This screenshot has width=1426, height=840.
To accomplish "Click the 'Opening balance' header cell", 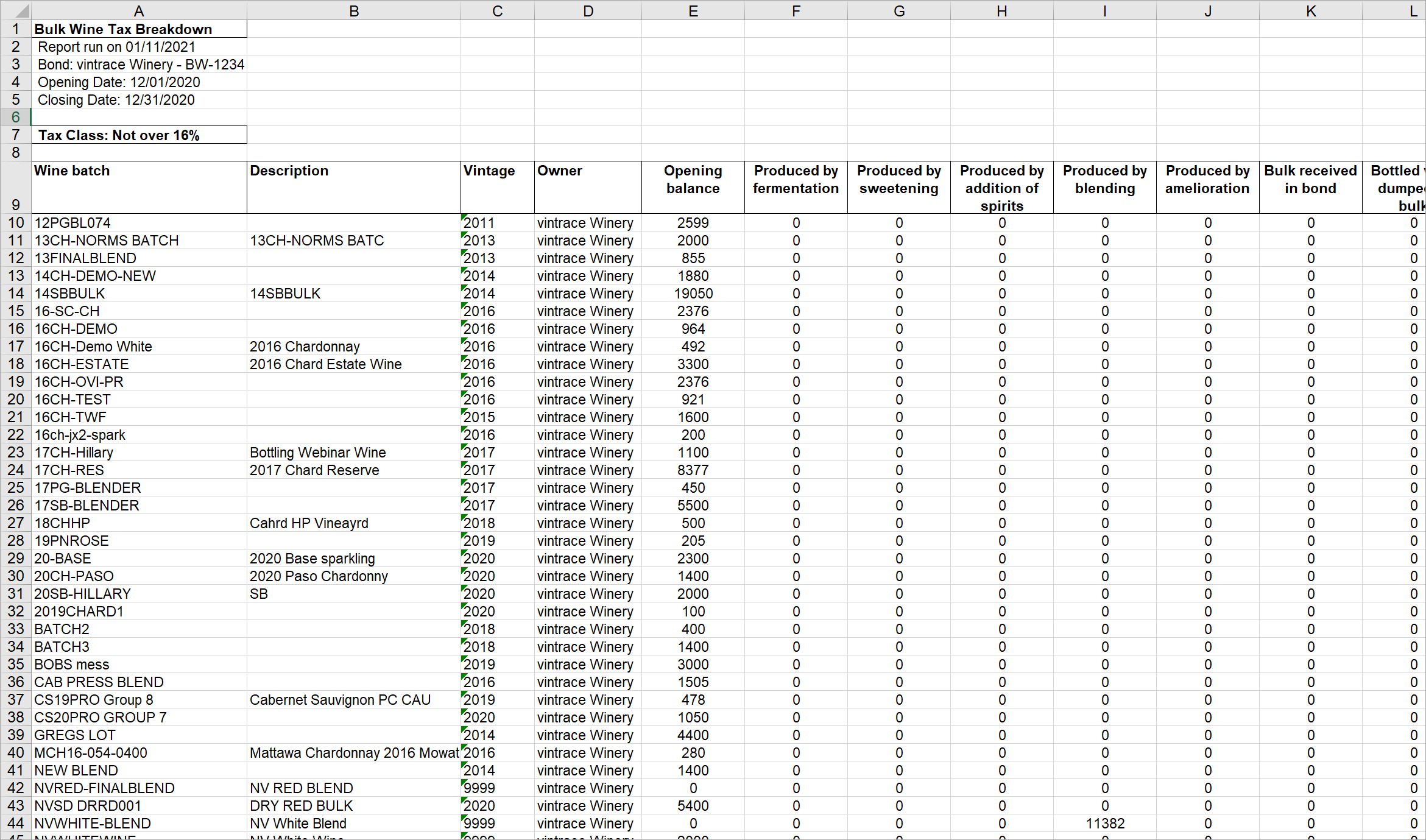I will (x=693, y=188).
